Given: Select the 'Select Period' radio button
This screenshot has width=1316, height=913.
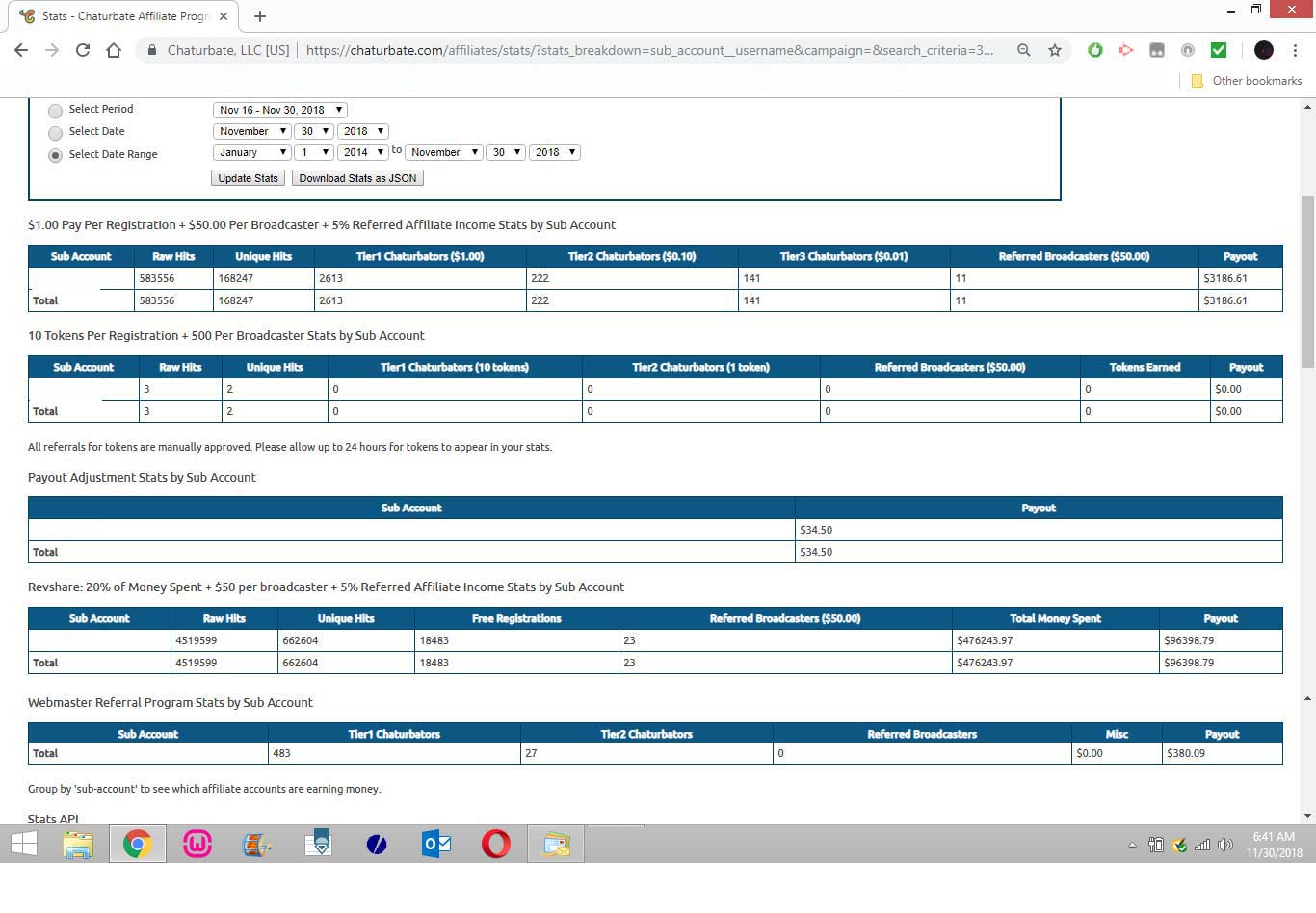Looking at the screenshot, I should click(55, 111).
